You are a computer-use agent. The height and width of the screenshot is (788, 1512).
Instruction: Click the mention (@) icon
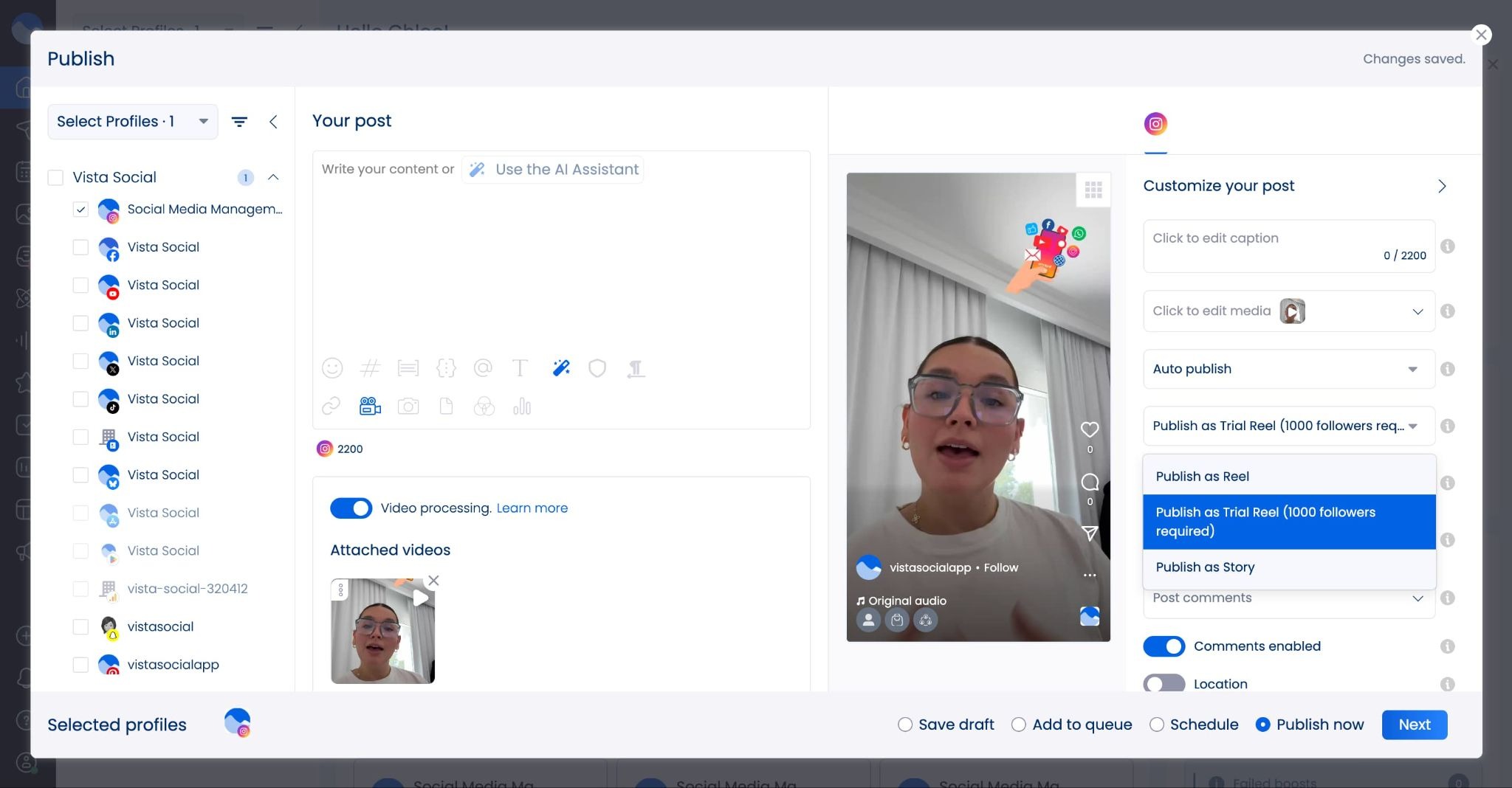(x=483, y=367)
